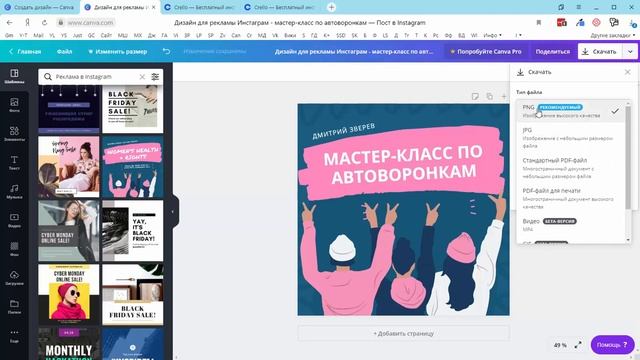
Task: Switch to the first Crello browser tab
Action: pos(200,7)
